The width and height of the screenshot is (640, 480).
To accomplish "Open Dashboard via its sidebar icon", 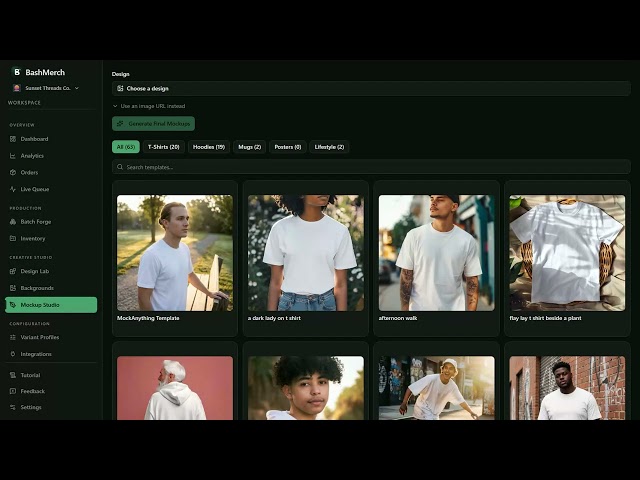I will coord(13,139).
